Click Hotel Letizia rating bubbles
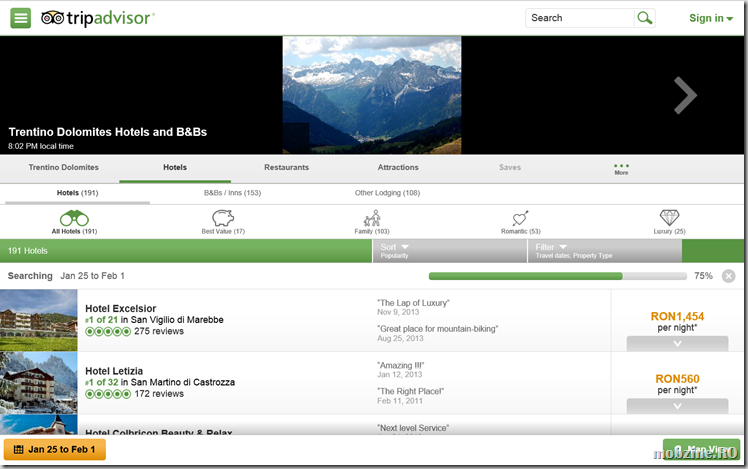This screenshot has height=469, width=748. pos(108,394)
